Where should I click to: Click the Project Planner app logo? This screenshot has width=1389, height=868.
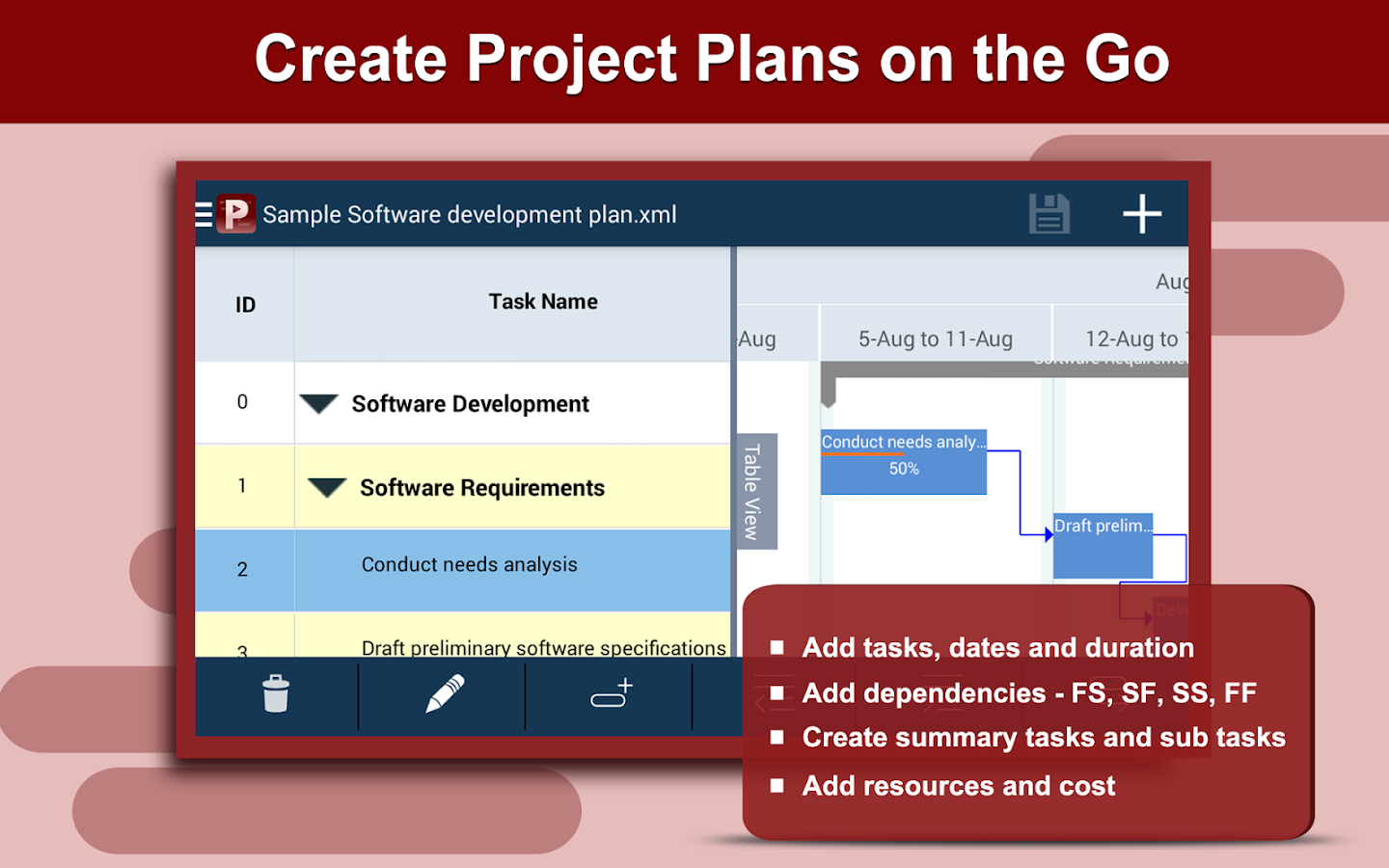[x=236, y=214]
